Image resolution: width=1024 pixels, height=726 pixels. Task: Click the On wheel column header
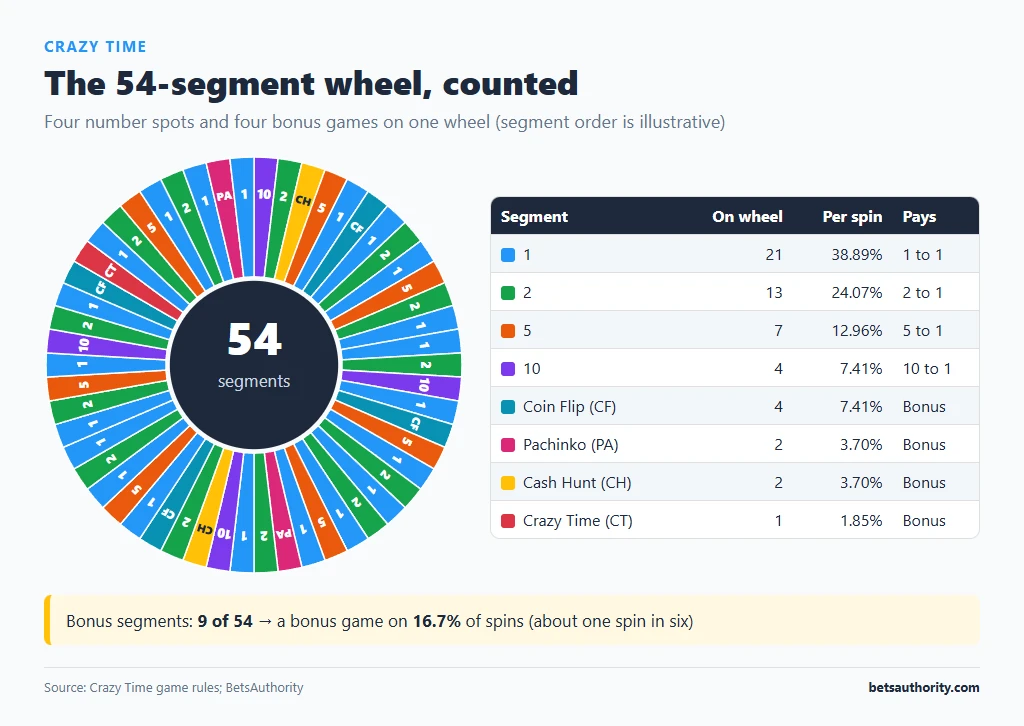(x=747, y=217)
